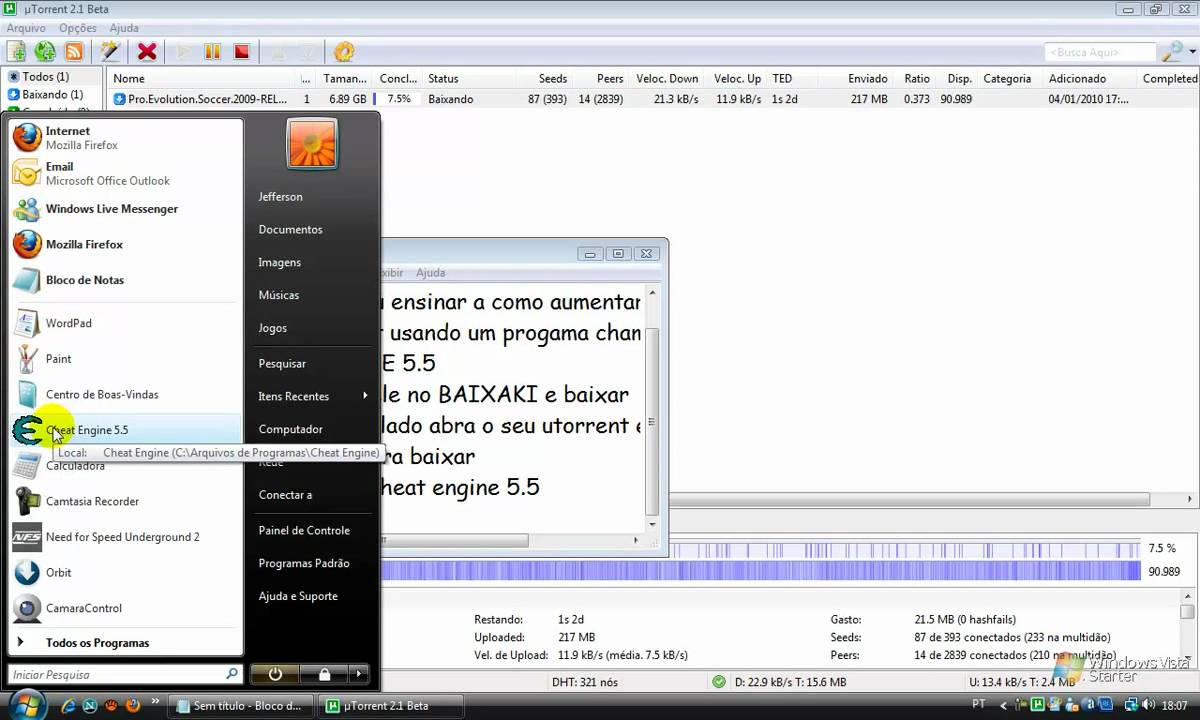The height and width of the screenshot is (720, 1200).
Task: Open Orbit downloader from Start menu
Action: pyautogui.click(x=125, y=572)
